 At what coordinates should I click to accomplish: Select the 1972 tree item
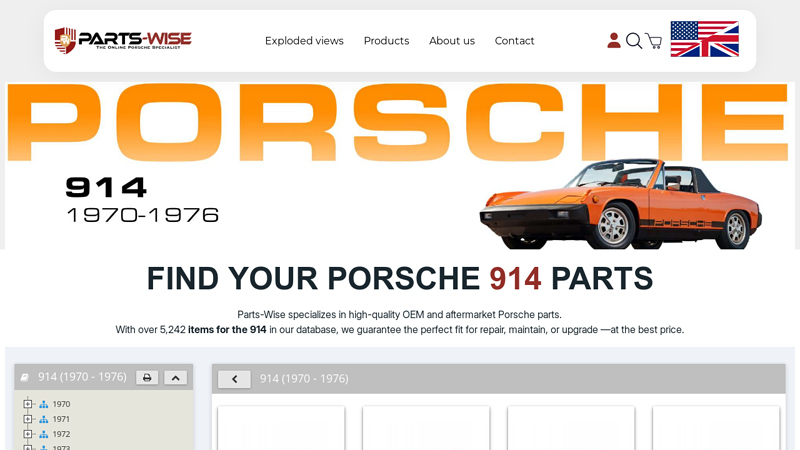coord(61,434)
